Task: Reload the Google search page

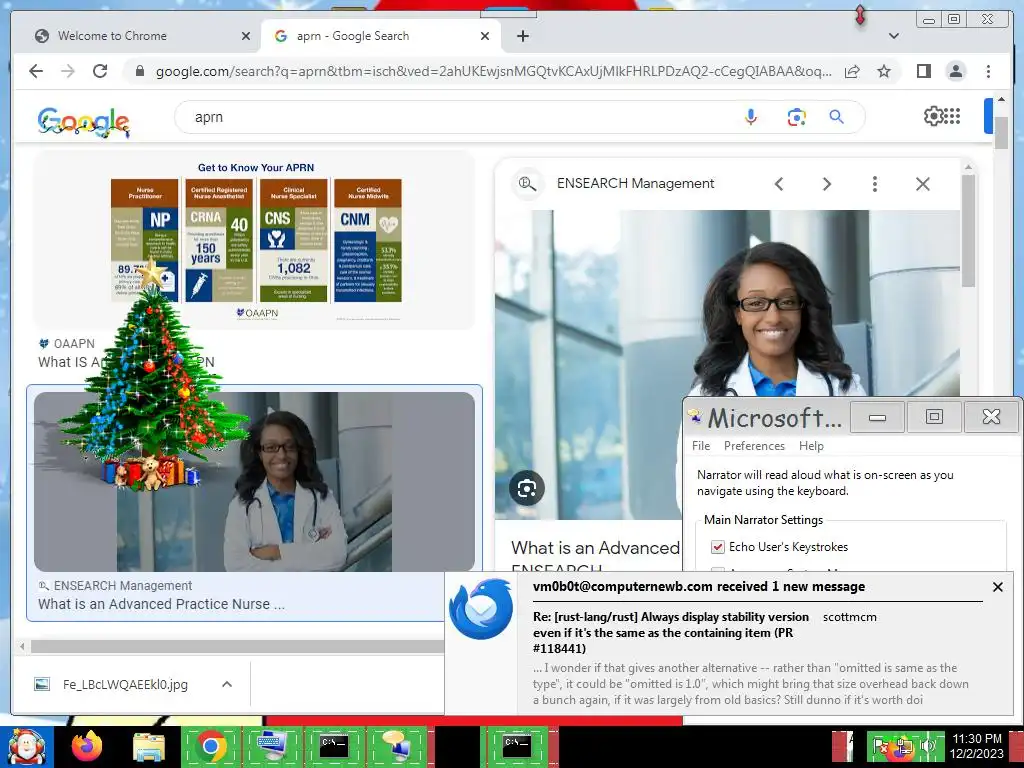Action: click(x=100, y=71)
